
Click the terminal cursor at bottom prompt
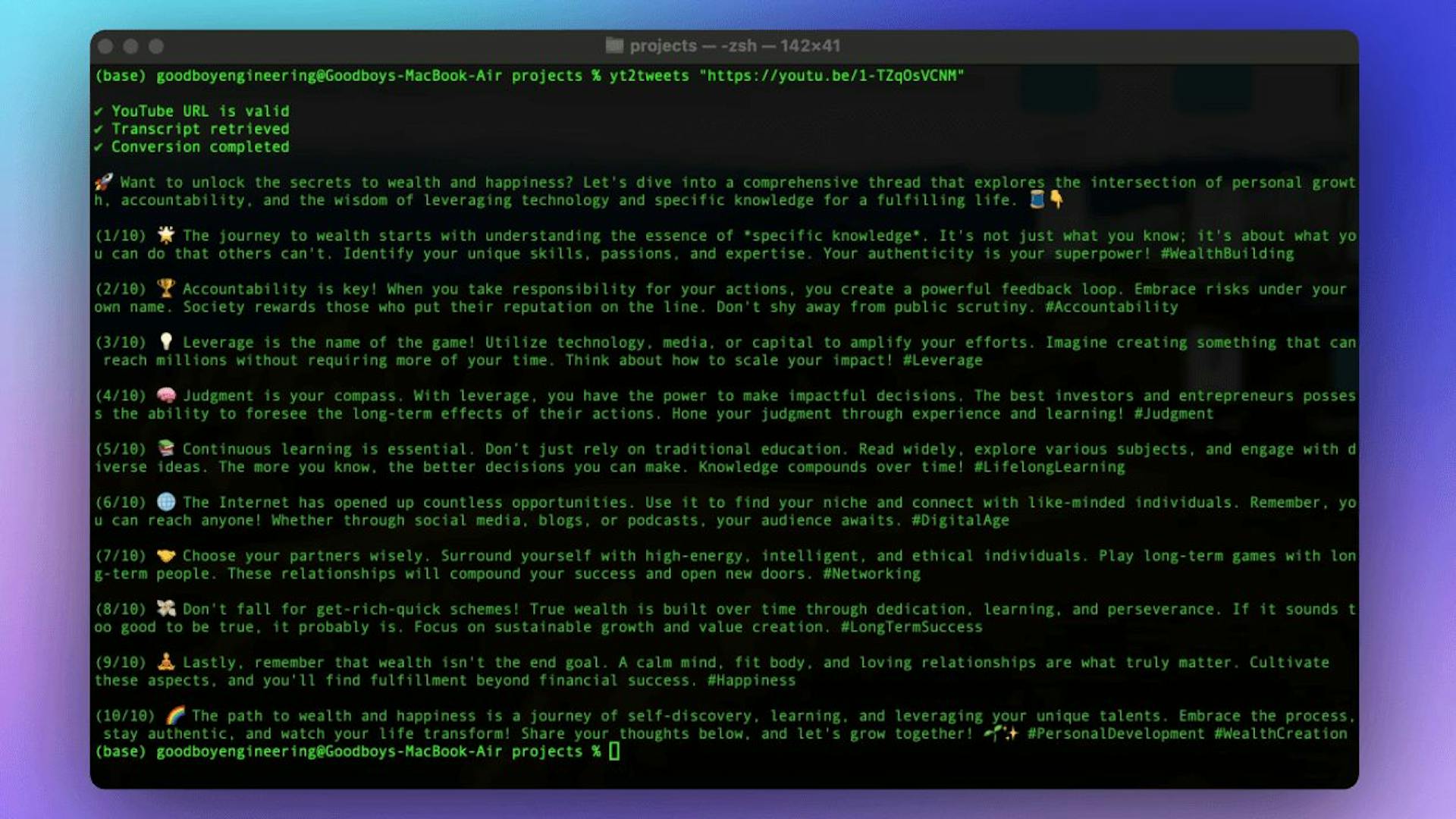pyautogui.click(x=614, y=752)
